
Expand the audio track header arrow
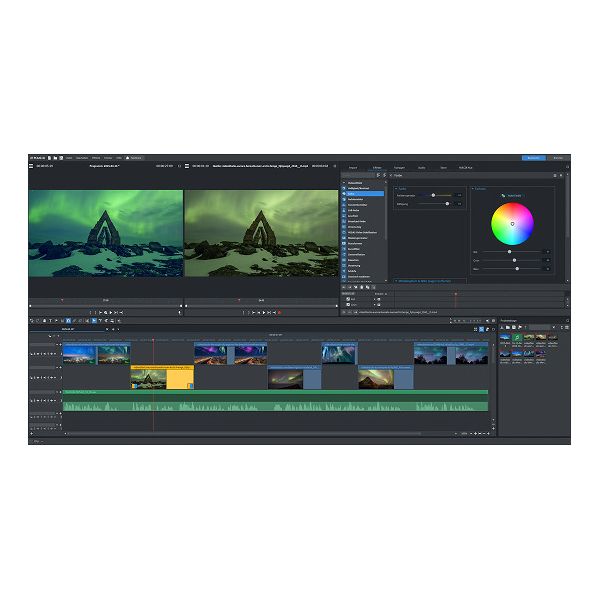(x=57, y=392)
